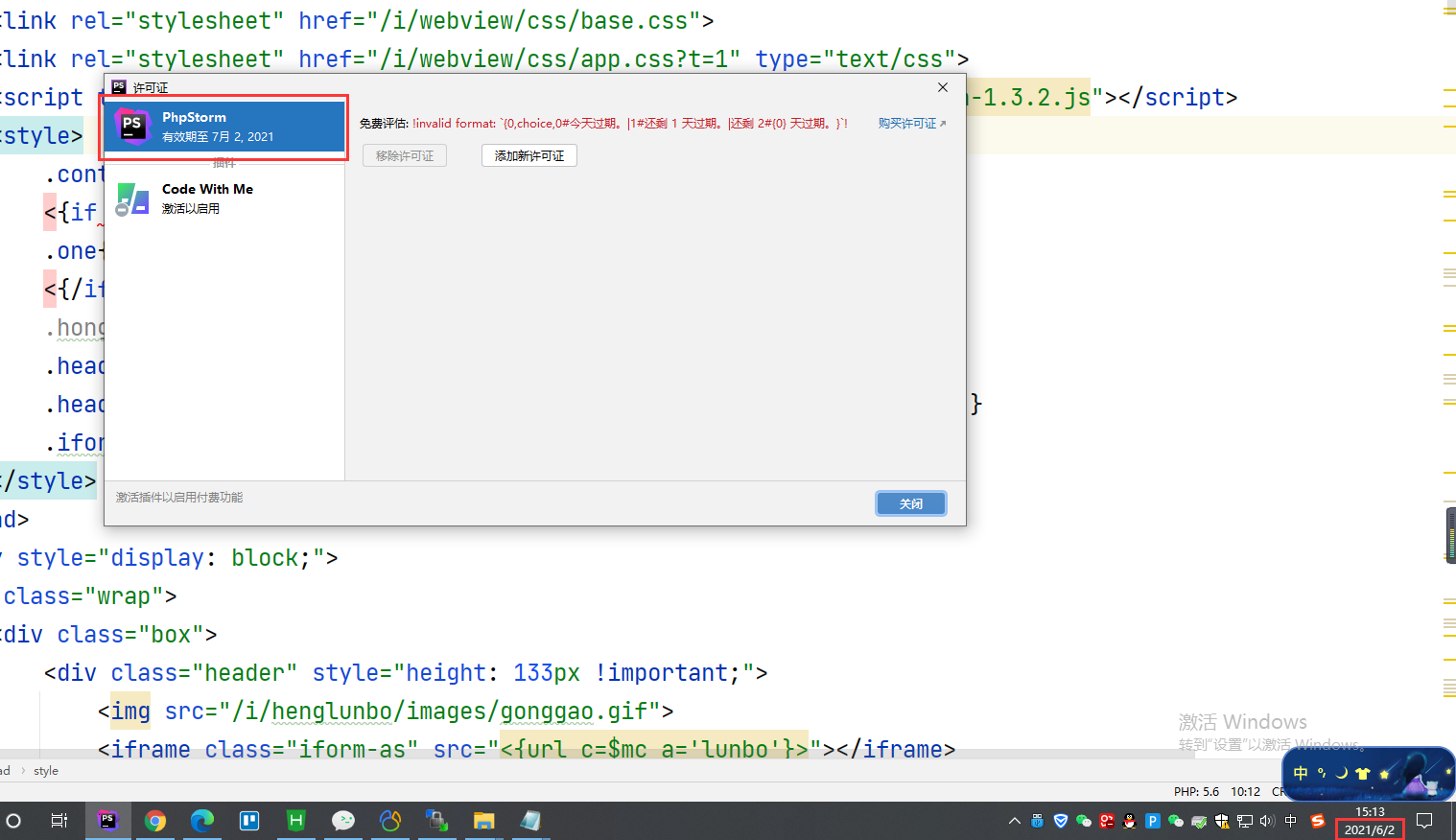Screen dimensions: 1456x840
Task: Open the 购买许可证 link
Action: (x=912, y=124)
